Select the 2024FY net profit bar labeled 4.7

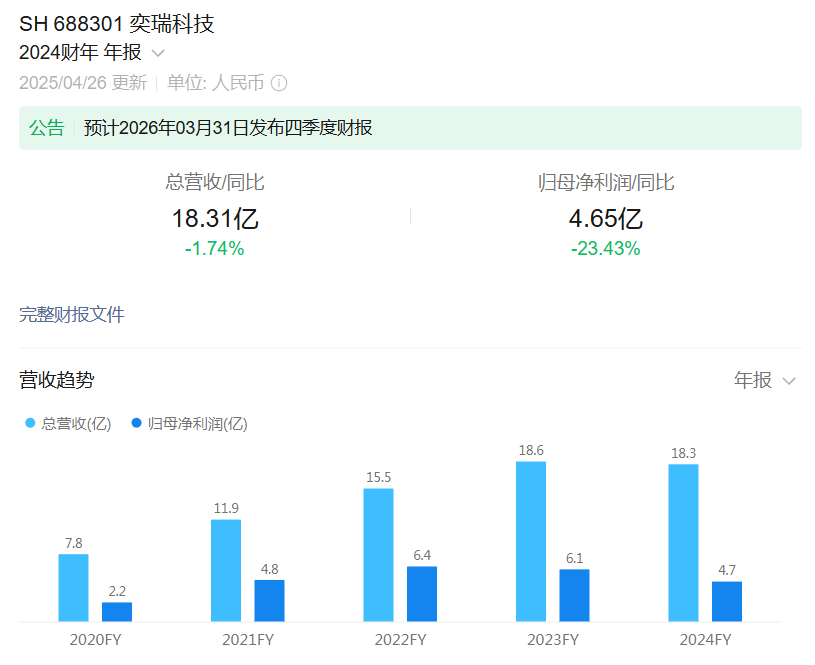tap(727, 602)
